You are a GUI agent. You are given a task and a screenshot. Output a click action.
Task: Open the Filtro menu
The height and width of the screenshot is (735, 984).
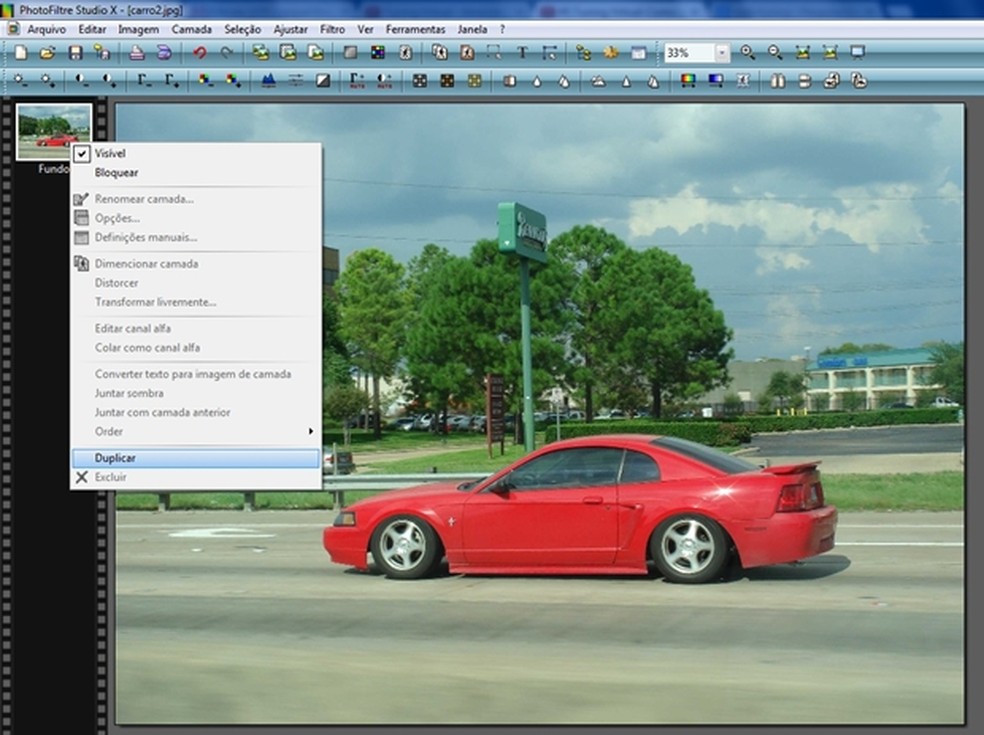(332, 29)
